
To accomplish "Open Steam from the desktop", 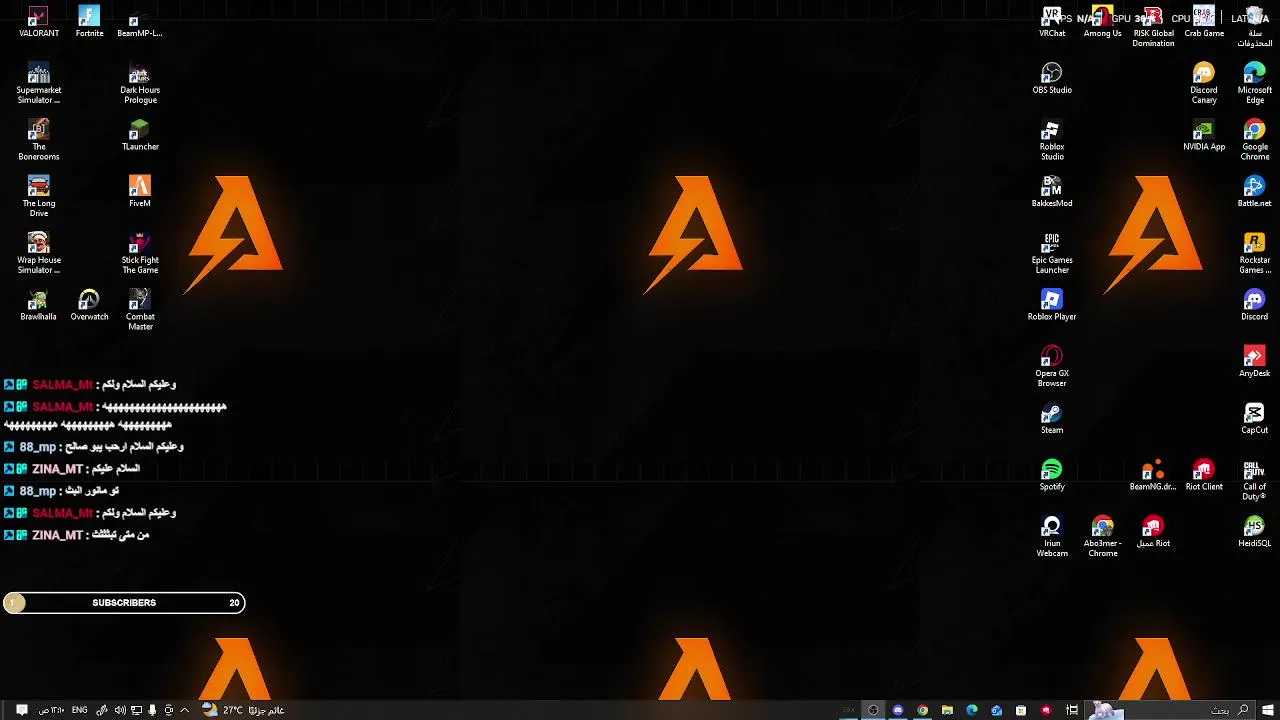I will tap(1052, 419).
